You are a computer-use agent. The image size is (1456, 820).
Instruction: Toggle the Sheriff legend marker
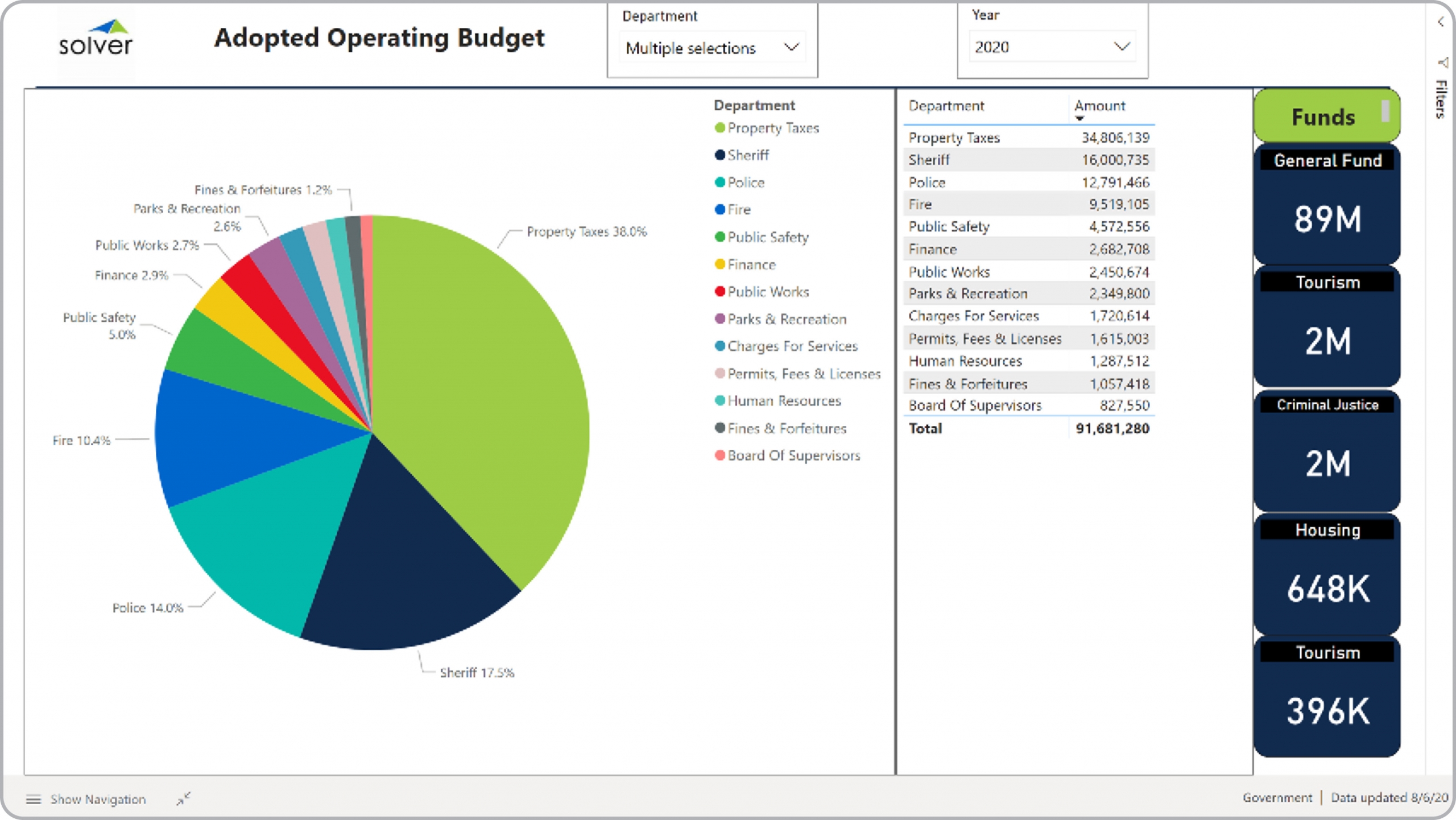click(720, 155)
